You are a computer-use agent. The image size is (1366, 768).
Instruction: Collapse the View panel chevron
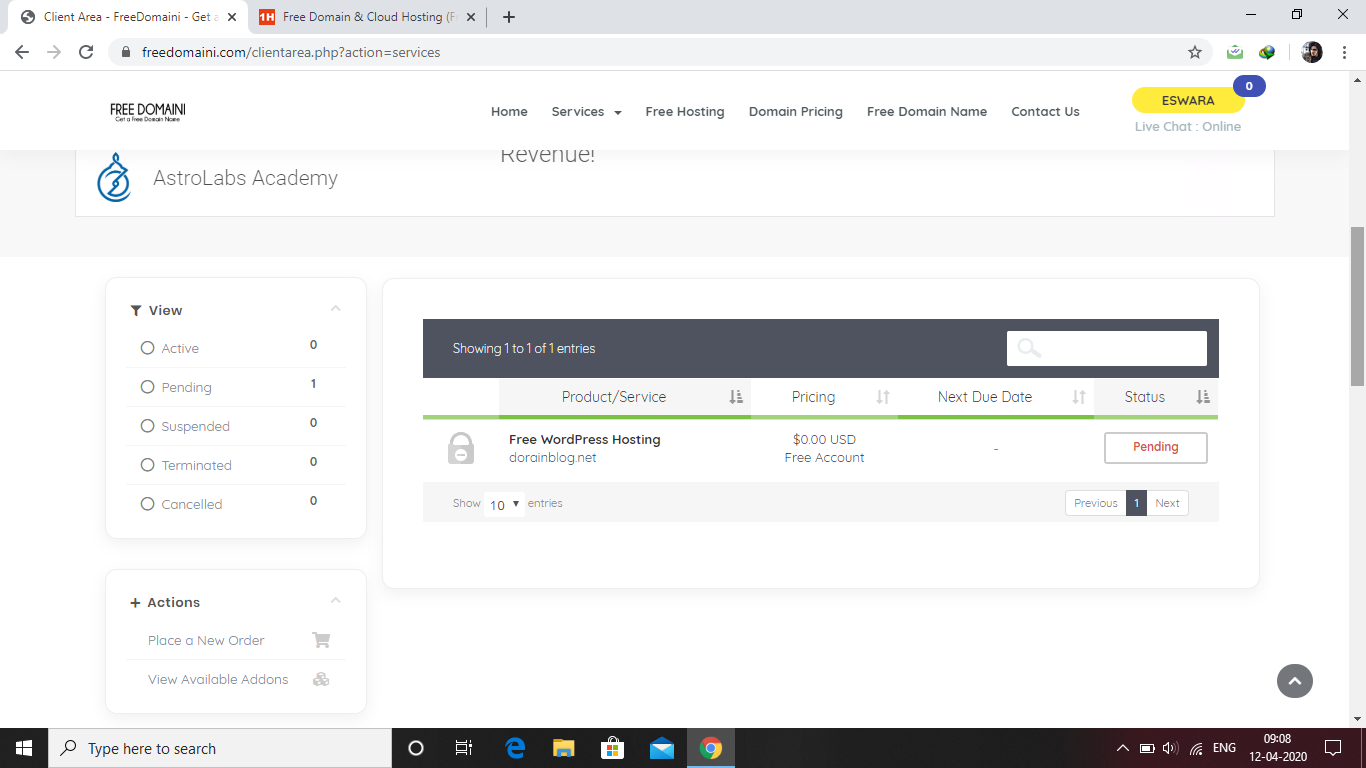tap(336, 309)
